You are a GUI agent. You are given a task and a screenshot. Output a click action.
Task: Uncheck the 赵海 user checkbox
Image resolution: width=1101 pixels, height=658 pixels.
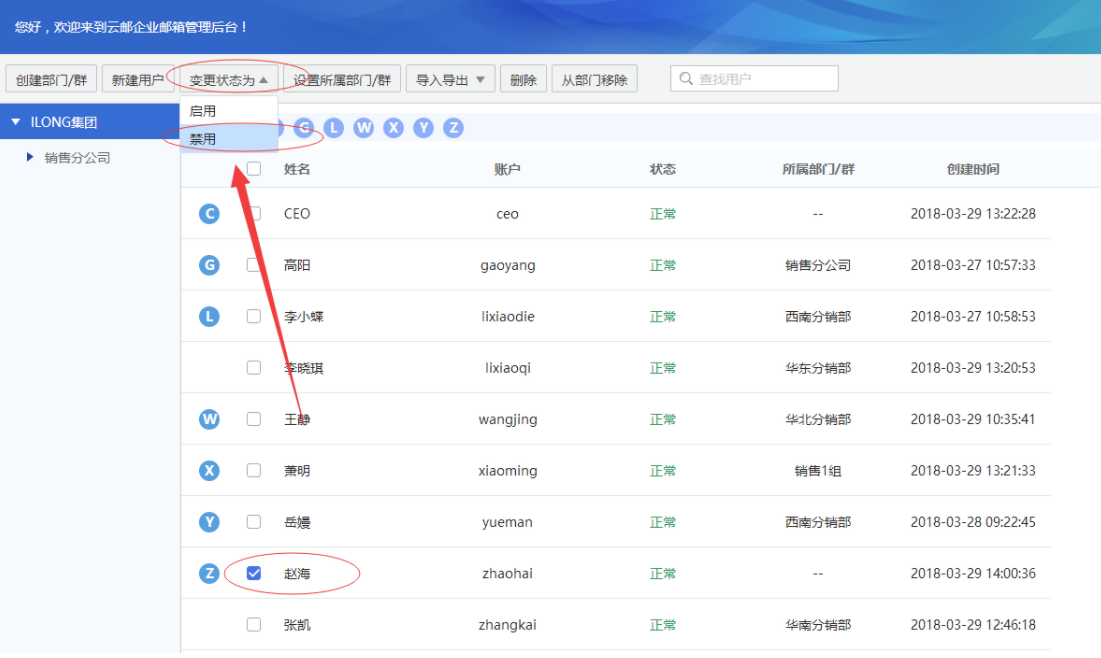(x=254, y=573)
